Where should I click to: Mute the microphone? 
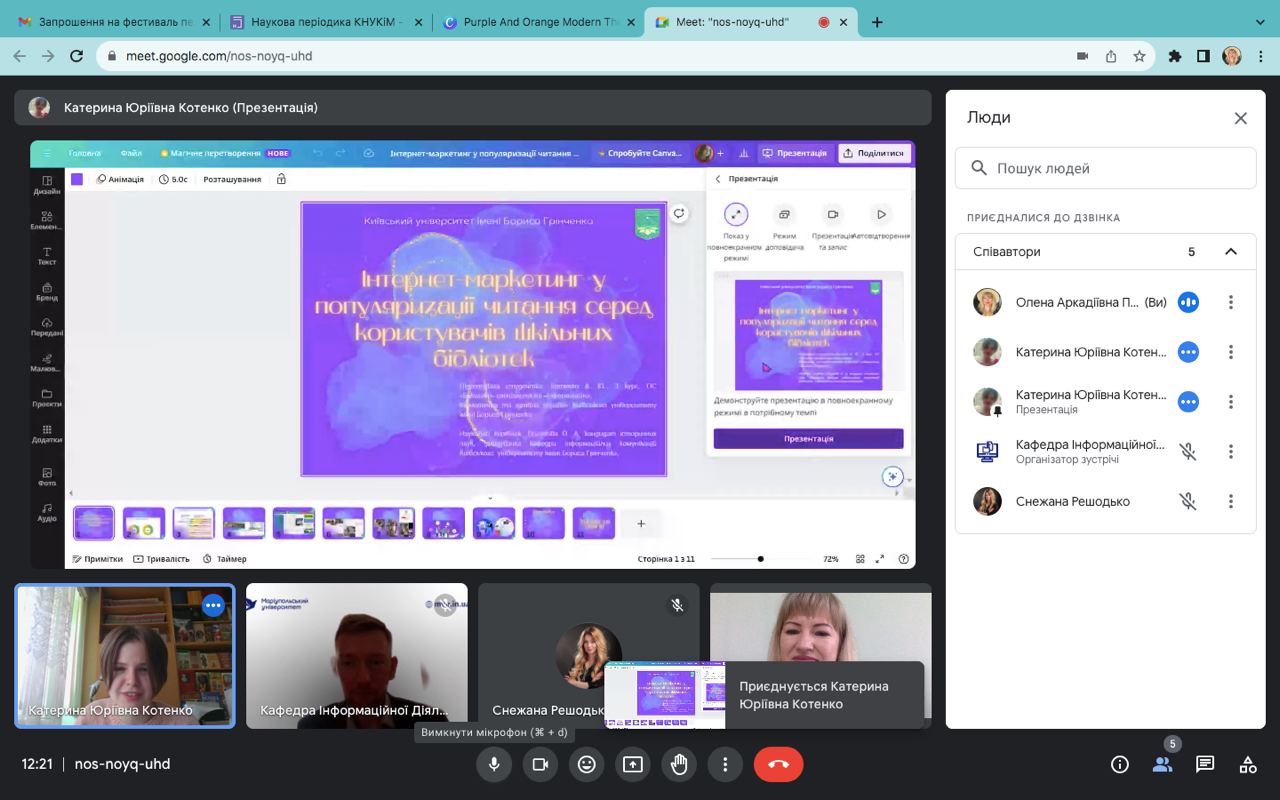coord(494,764)
